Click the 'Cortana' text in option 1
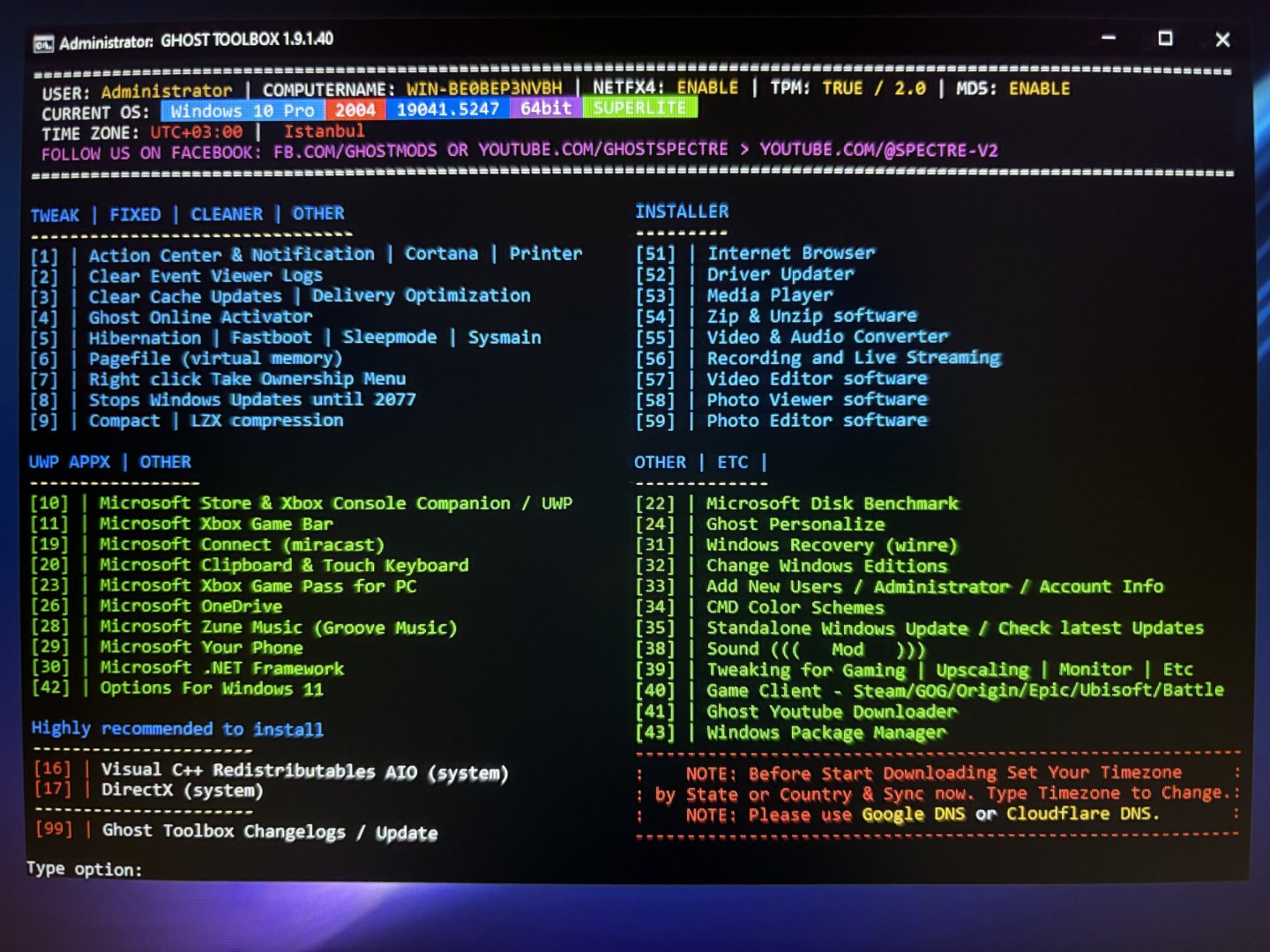Screen dimensions: 1270x952 tap(441, 254)
